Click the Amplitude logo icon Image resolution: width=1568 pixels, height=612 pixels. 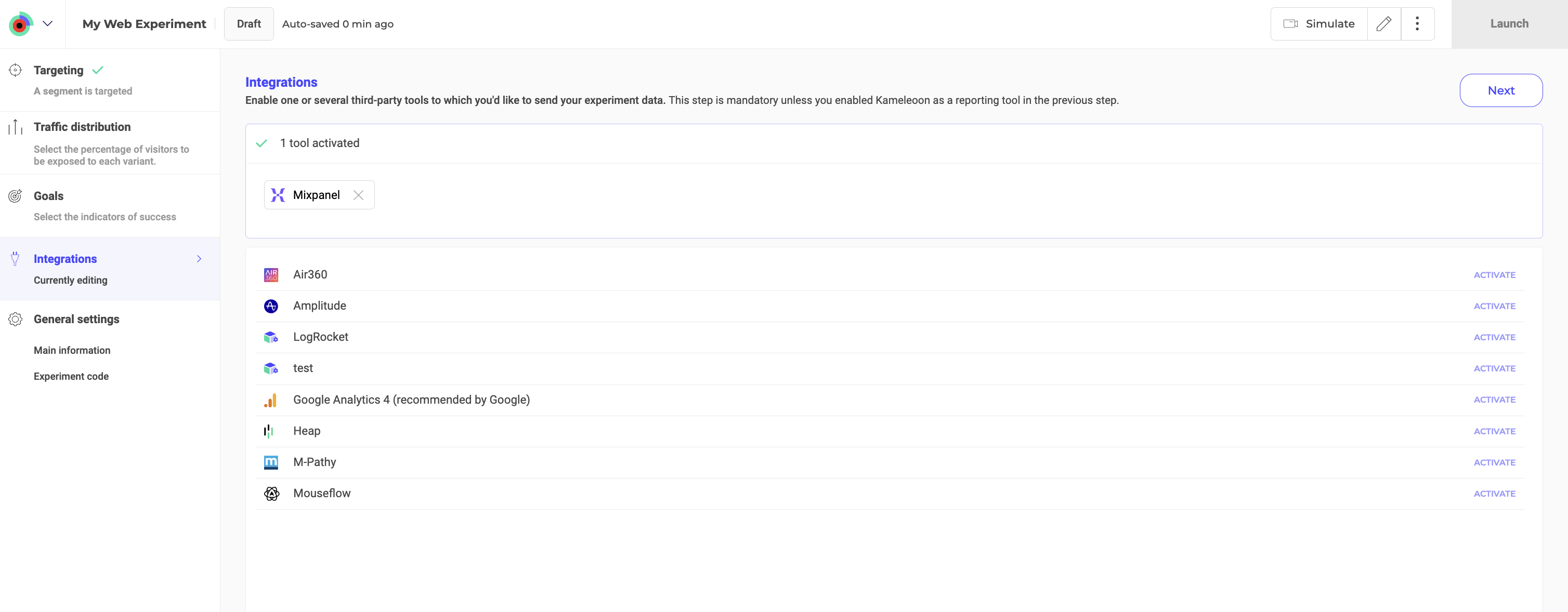click(x=271, y=306)
